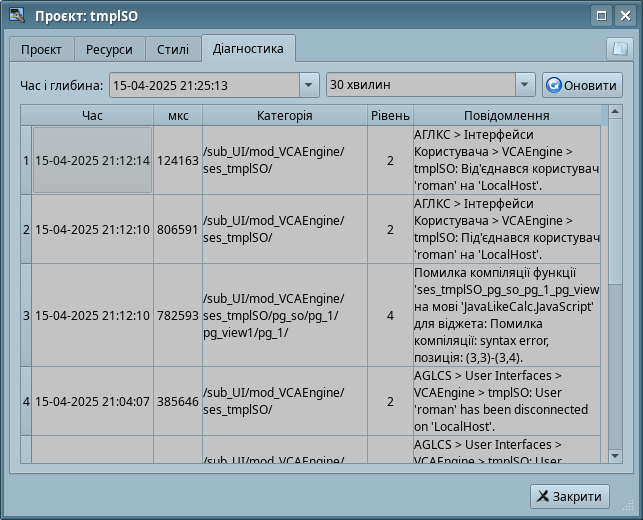The height and width of the screenshot is (520, 643).
Task: Click the time cell 15-04-2025 21:12:14
Action: [92, 160]
